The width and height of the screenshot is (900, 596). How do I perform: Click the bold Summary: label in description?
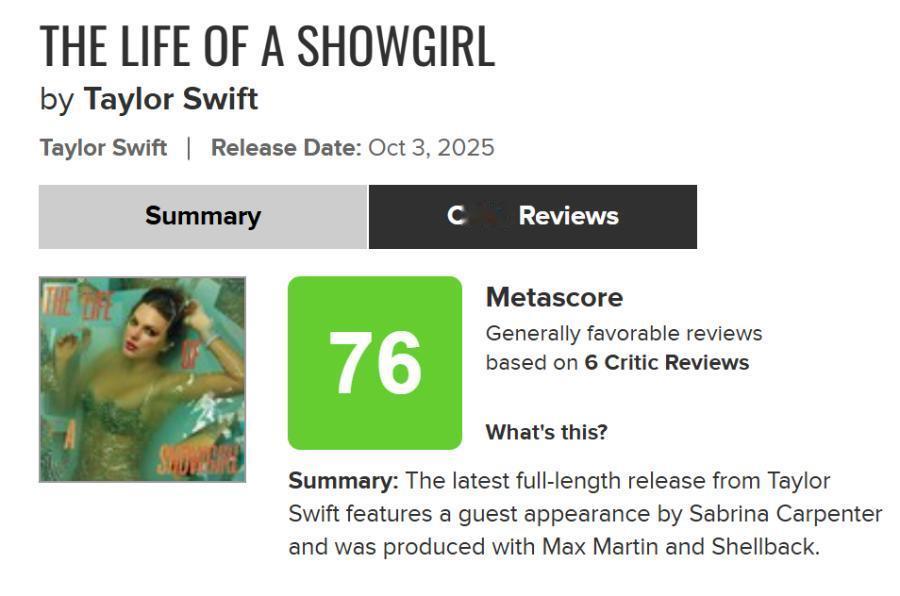pos(343,481)
